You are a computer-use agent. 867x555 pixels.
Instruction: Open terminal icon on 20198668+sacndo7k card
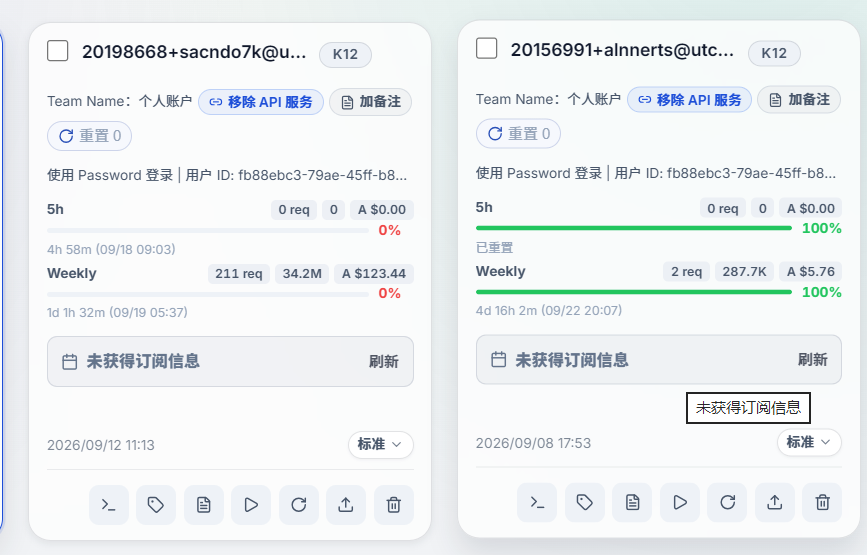click(x=109, y=505)
